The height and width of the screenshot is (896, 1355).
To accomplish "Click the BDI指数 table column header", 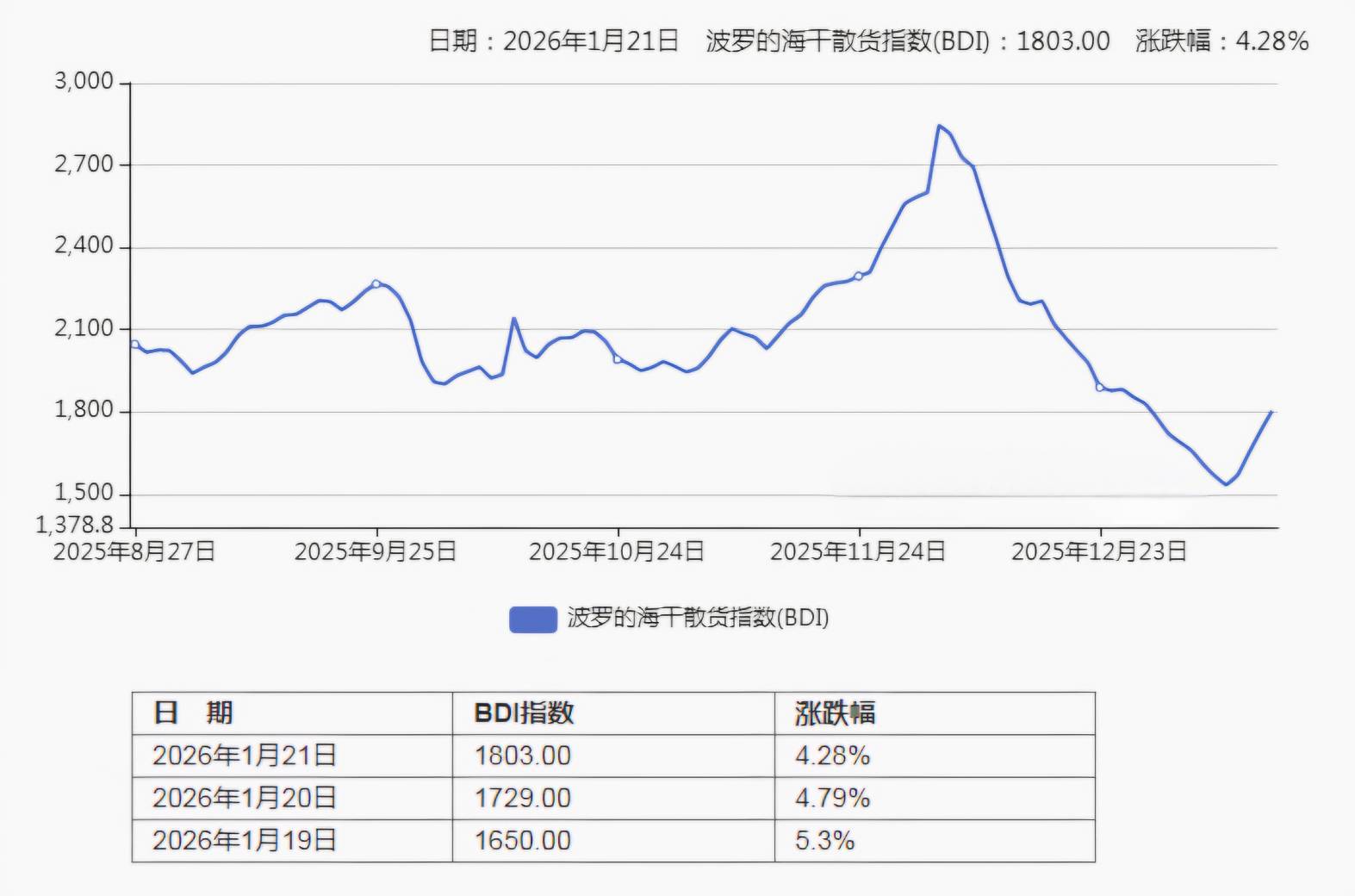I will click(x=524, y=713).
